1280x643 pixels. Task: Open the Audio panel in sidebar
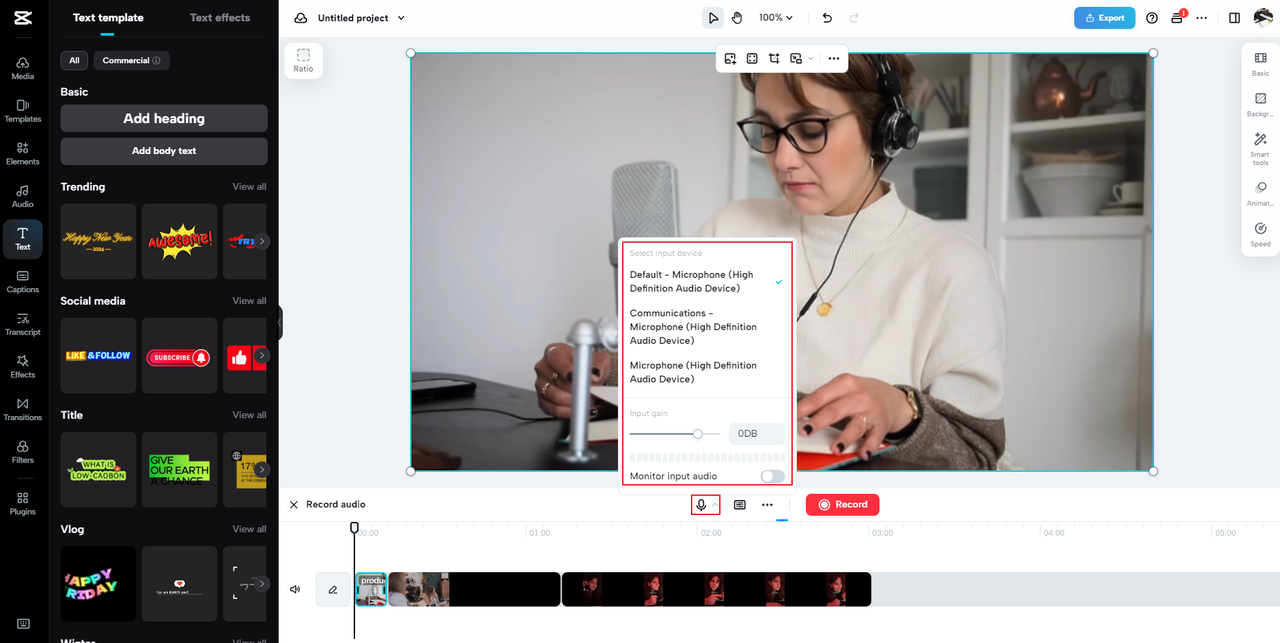pyautogui.click(x=22, y=196)
